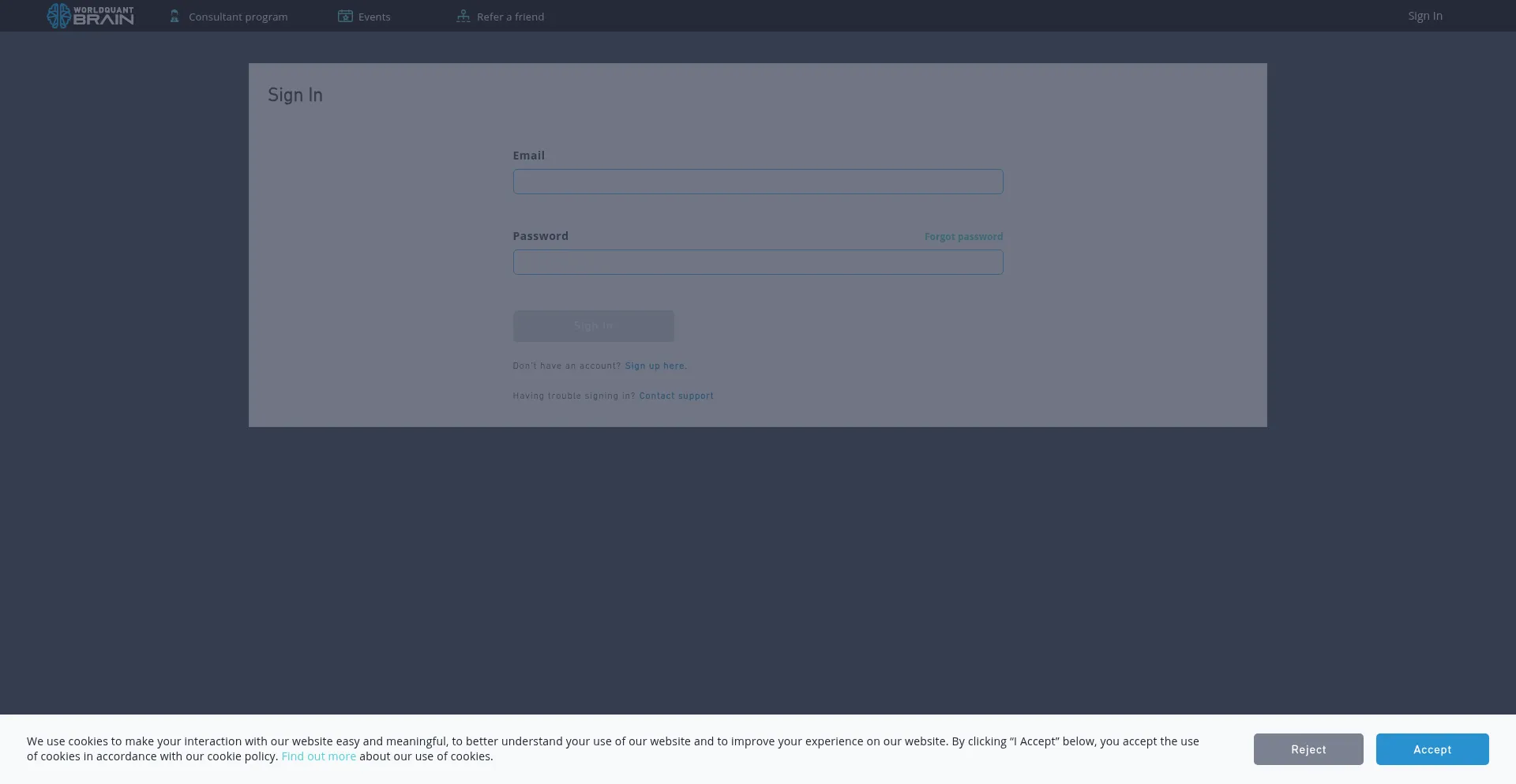Follow the Sign up here link
The height and width of the screenshot is (784, 1516).
coord(655,366)
